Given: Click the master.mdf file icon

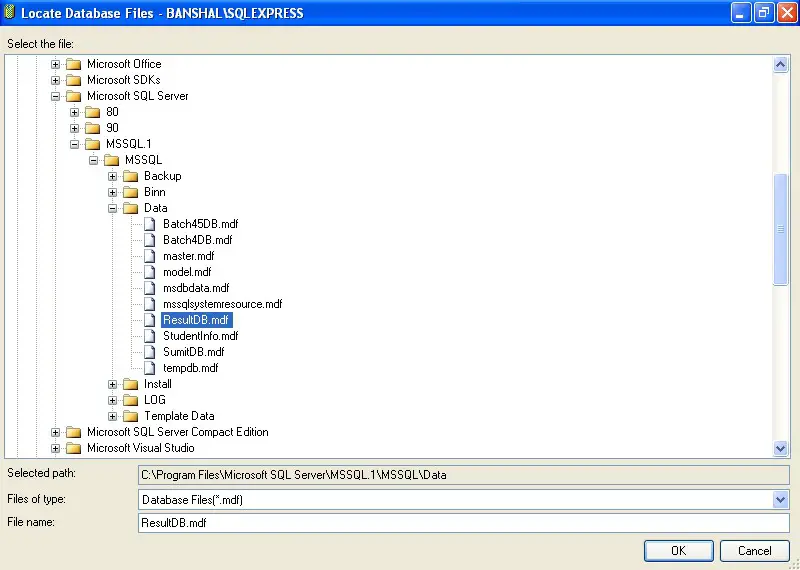Looking at the screenshot, I should pyautogui.click(x=149, y=256).
